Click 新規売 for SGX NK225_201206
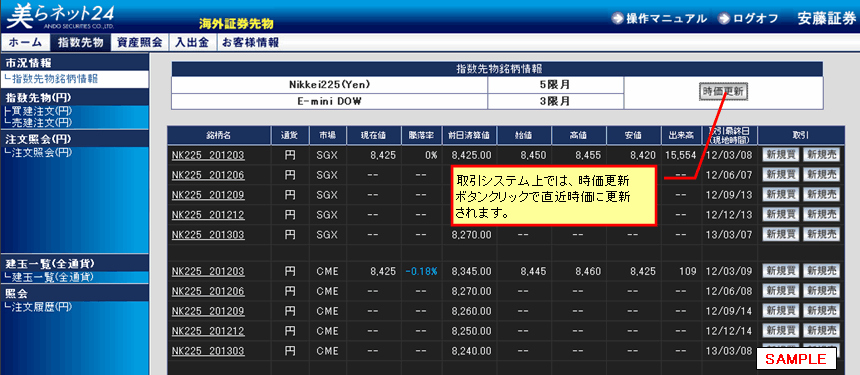860x375 pixels. [822, 175]
